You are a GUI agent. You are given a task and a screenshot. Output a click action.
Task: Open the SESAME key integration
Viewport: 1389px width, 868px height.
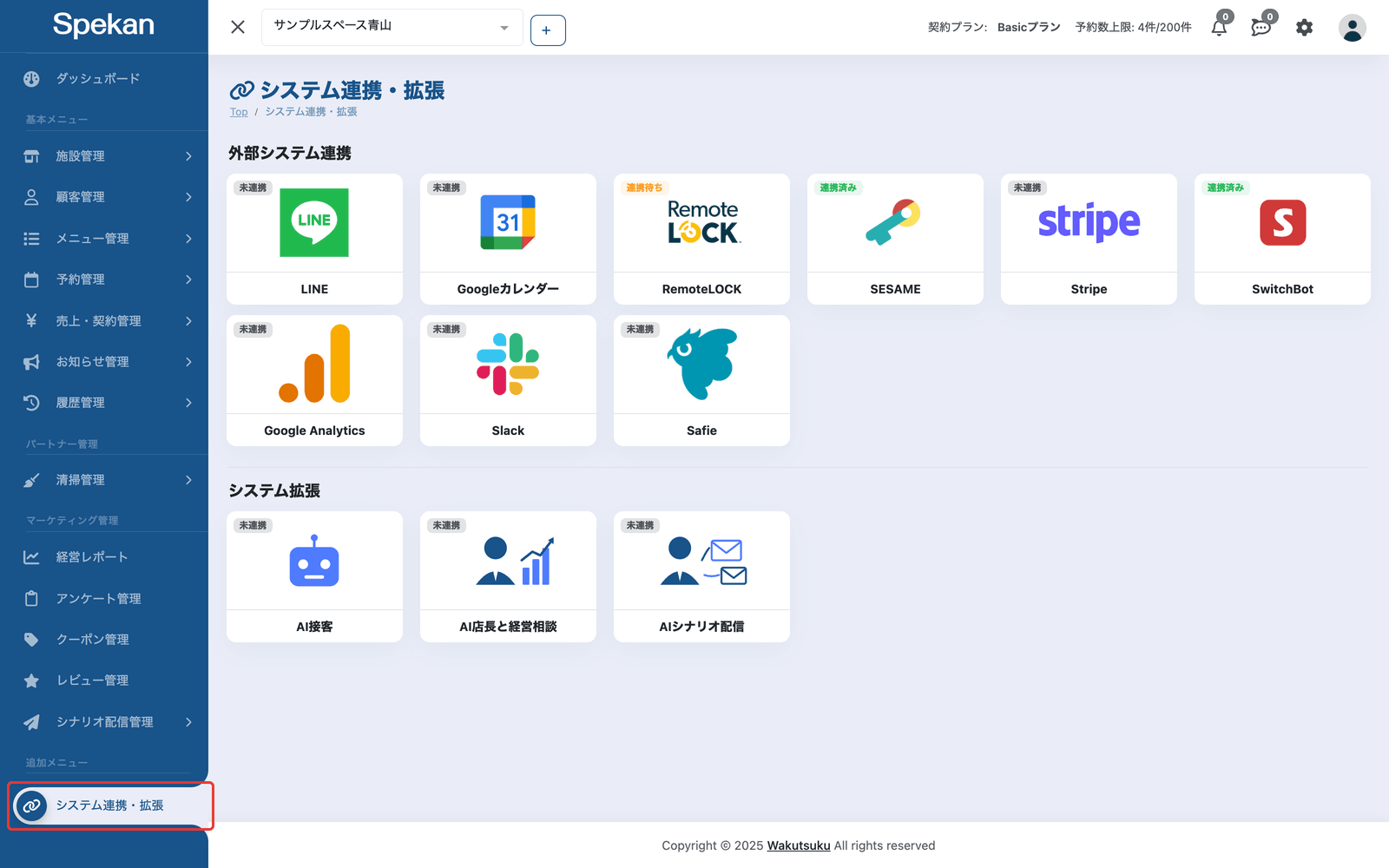coord(895,239)
